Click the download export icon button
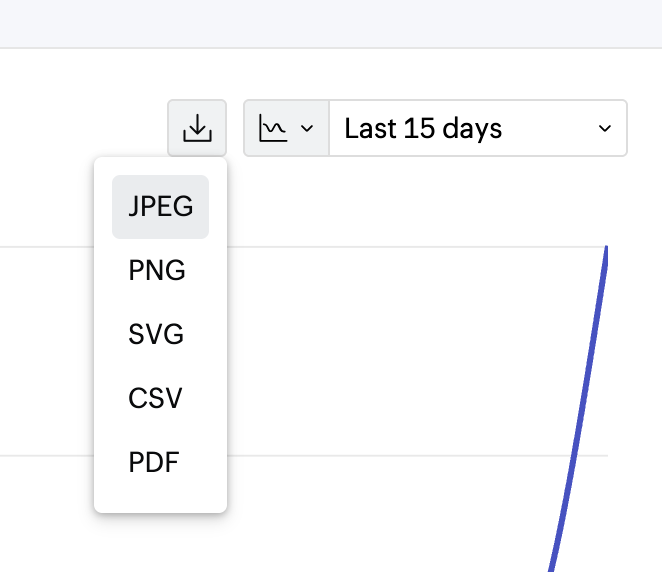 (x=197, y=128)
